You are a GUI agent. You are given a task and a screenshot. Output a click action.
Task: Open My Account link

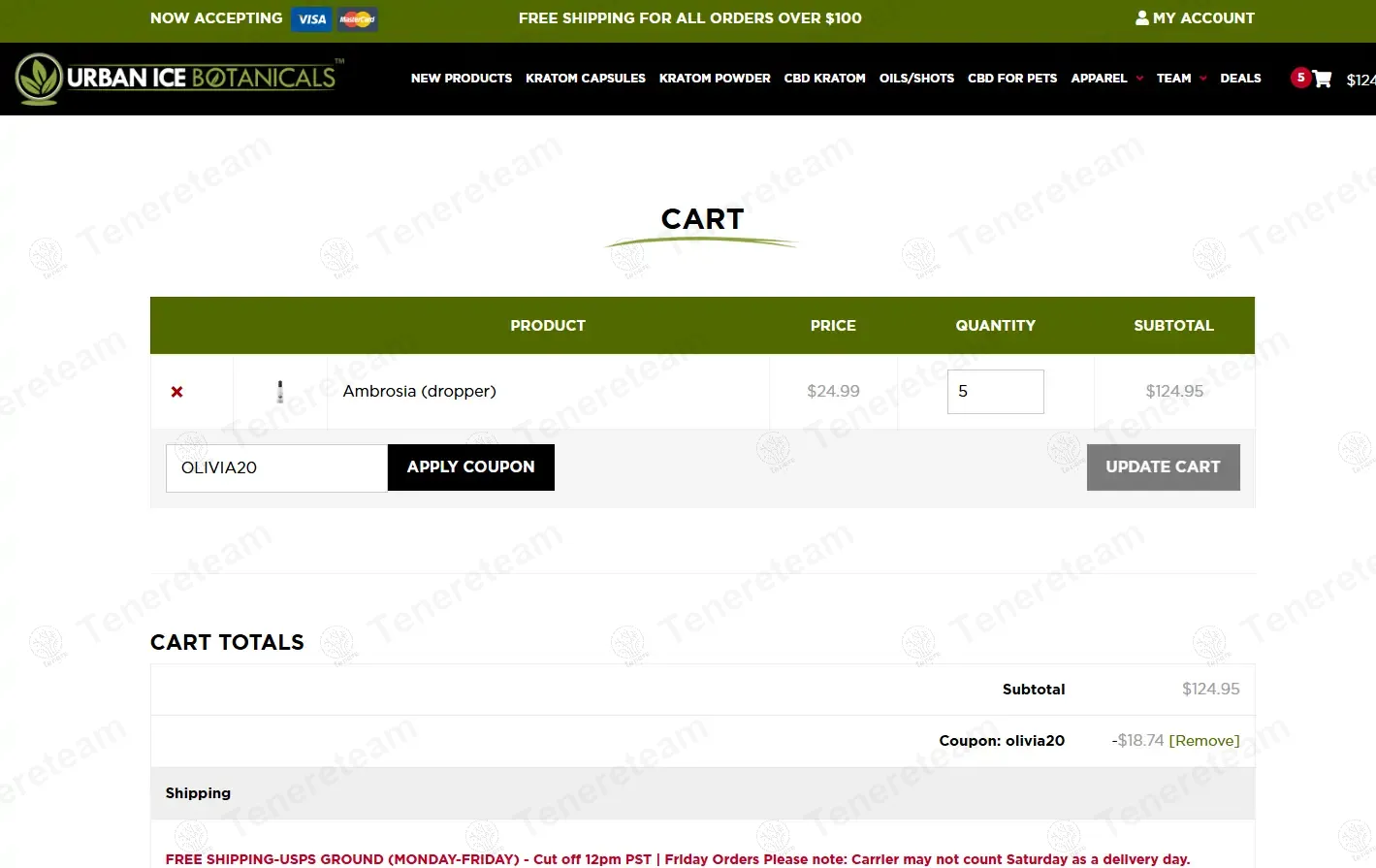click(1203, 17)
